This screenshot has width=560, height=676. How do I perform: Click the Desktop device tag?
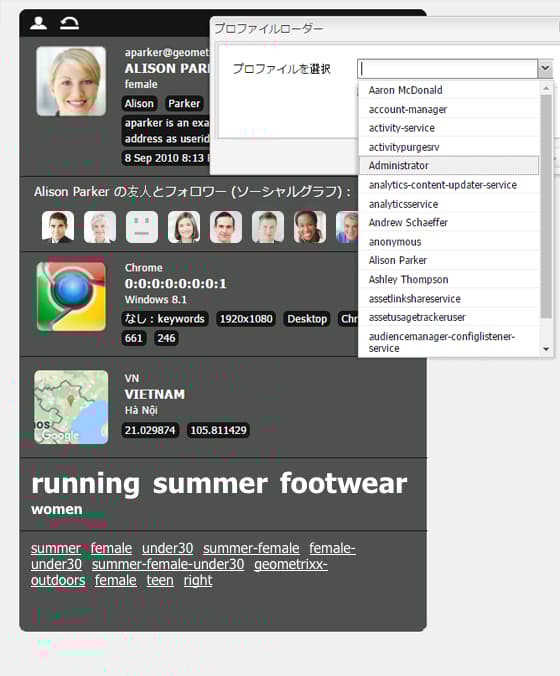coord(307,319)
